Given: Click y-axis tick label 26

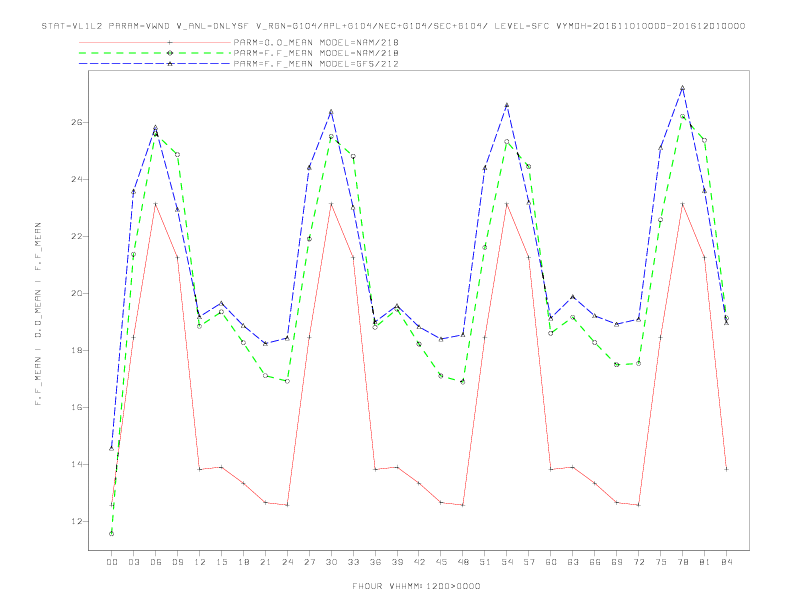Looking at the screenshot, I should 78,123.
